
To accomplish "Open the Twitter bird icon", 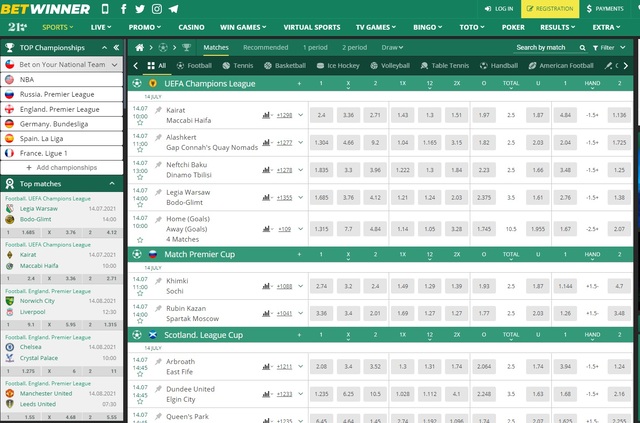I will point(140,9).
